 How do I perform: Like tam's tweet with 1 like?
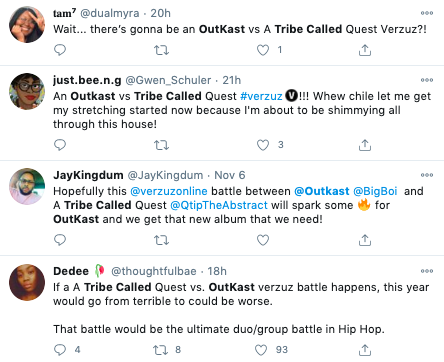[x=263, y=50]
